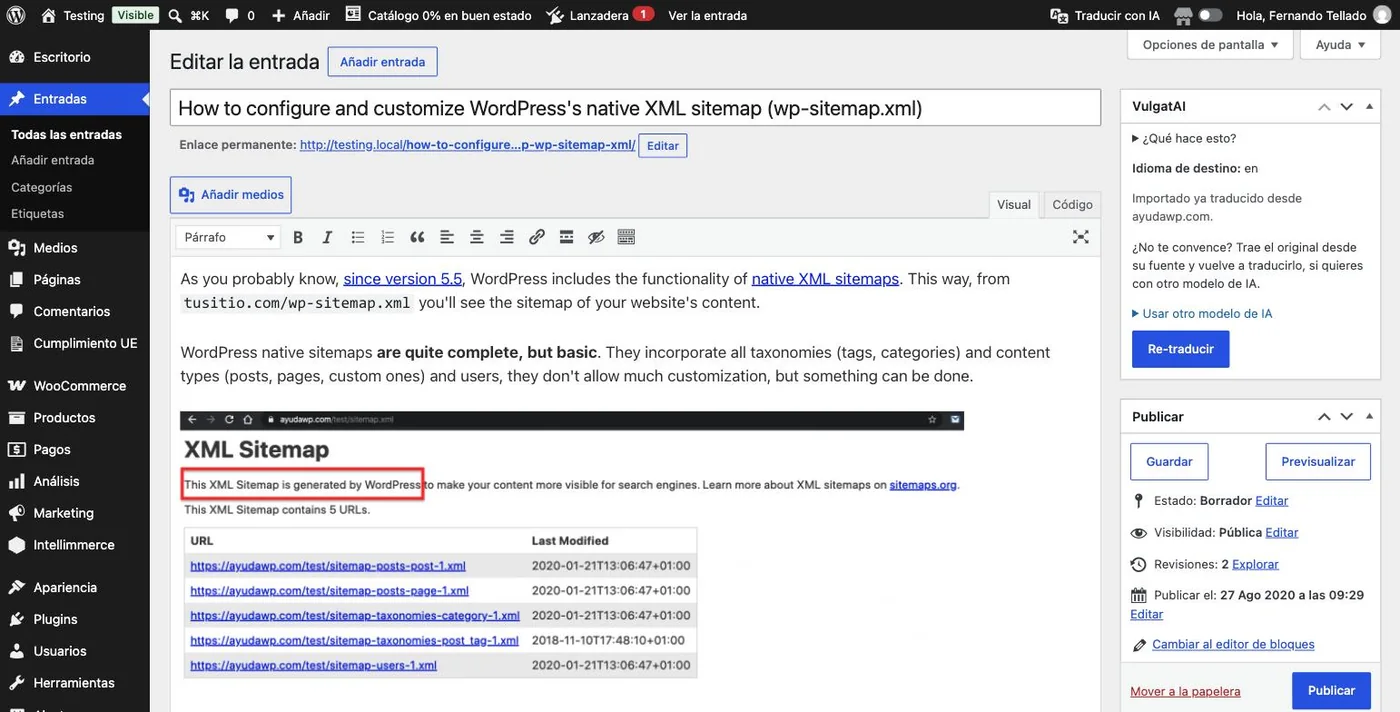
Task: Click the blue Publicar button
Action: pos(1331,691)
